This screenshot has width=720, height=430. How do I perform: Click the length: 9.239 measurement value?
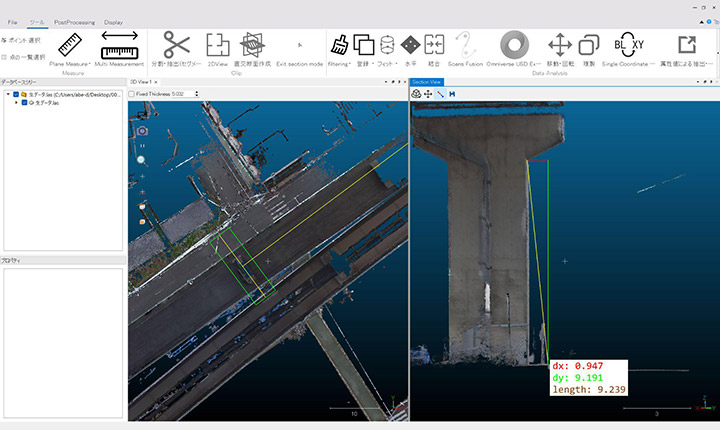pos(589,390)
